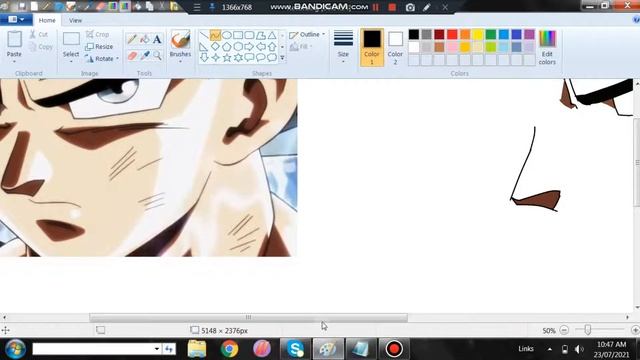Activate the Color 1 button
640x360 pixels.
tap(372, 47)
